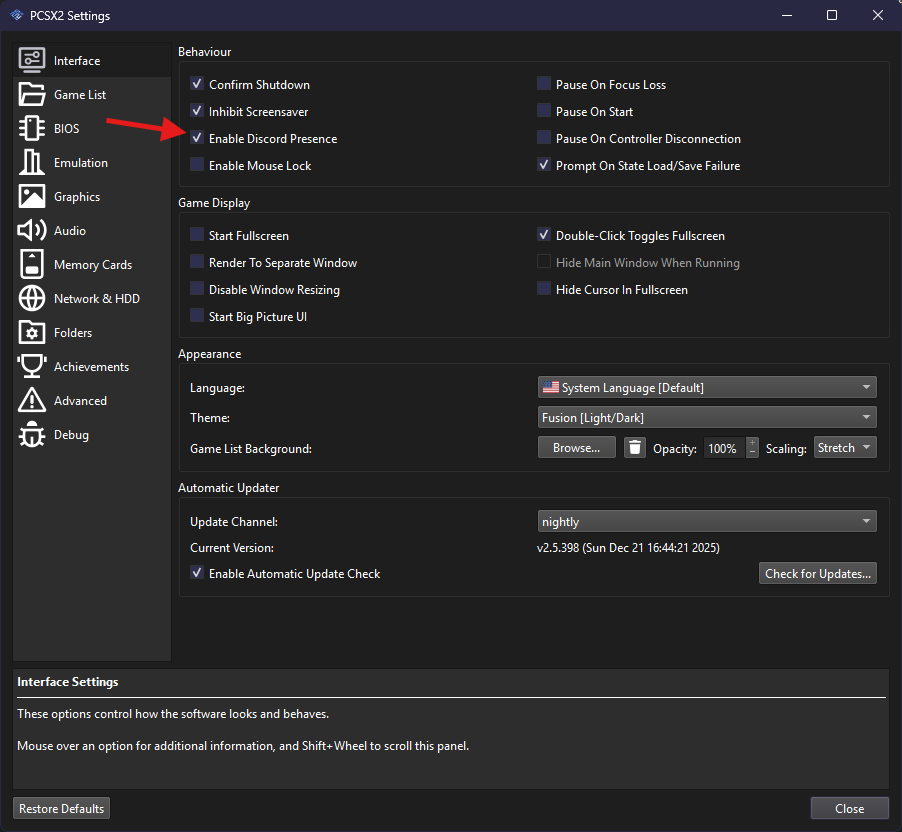
Task: Toggle Prompt On State Load/Save Failure
Action: (544, 165)
